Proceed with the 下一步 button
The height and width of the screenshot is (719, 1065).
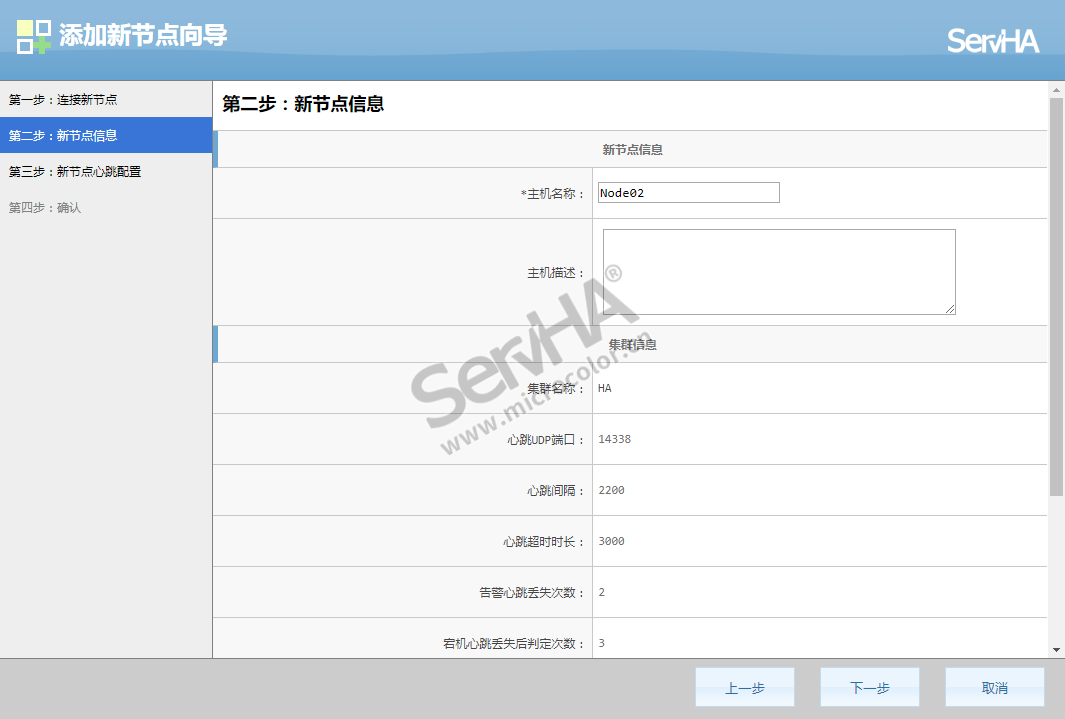pyautogui.click(x=869, y=688)
